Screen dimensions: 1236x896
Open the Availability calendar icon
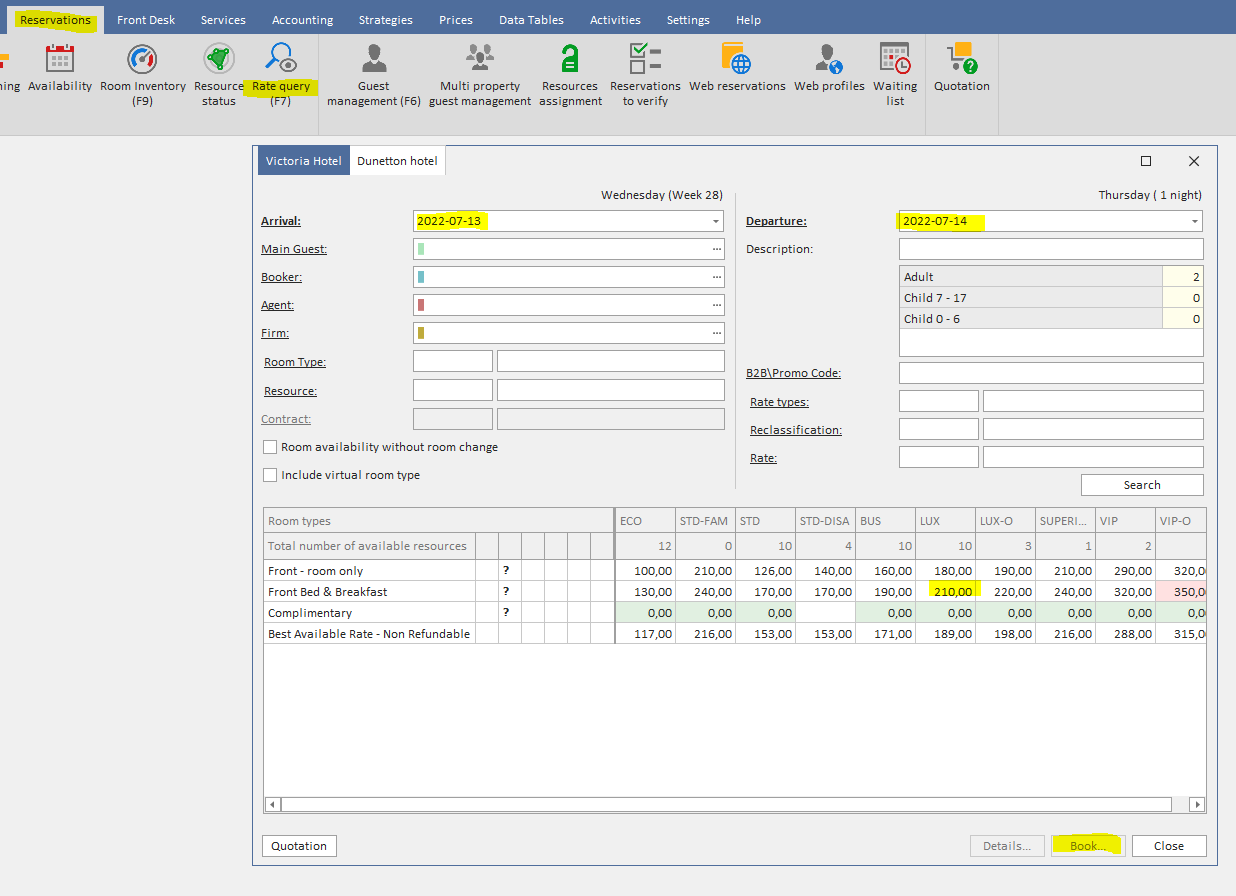coord(60,68)
